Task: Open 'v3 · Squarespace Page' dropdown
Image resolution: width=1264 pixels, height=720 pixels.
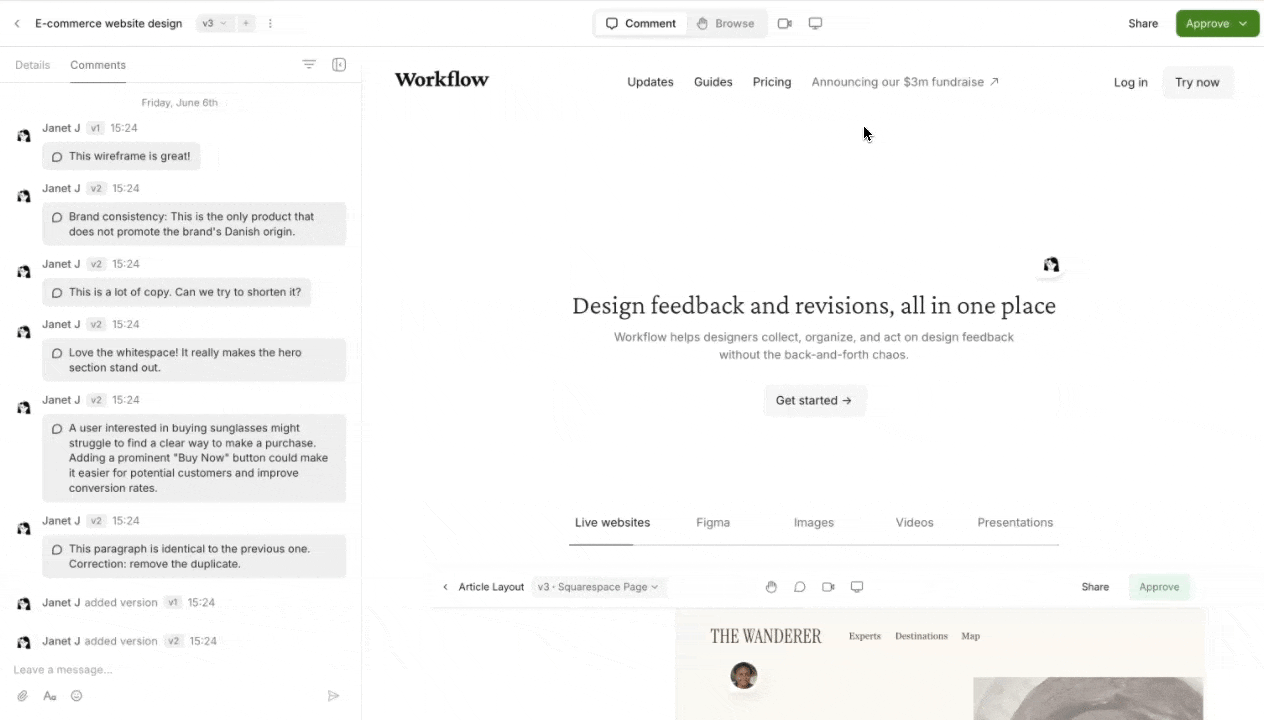Action: [x=598, y=587]
